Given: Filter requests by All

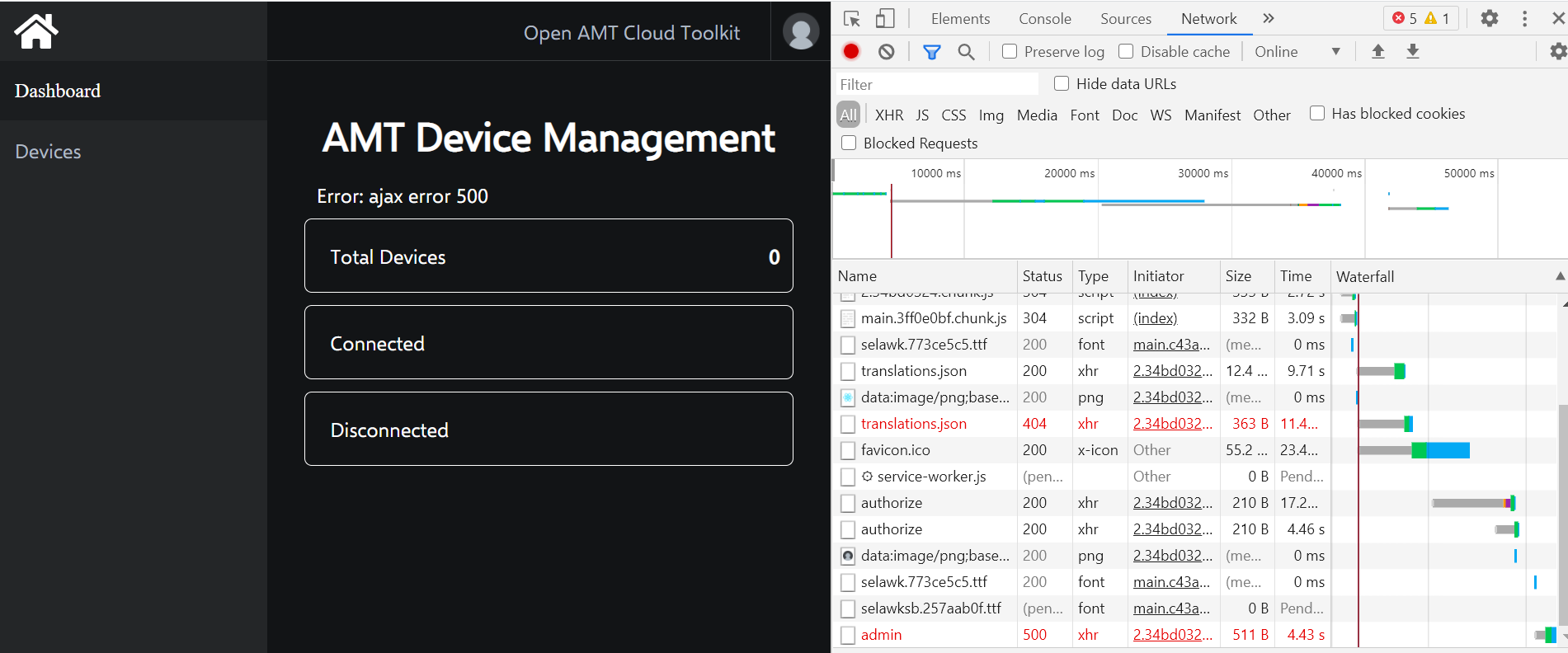Looking at the screenshot, I should click(x=849, y=115).
